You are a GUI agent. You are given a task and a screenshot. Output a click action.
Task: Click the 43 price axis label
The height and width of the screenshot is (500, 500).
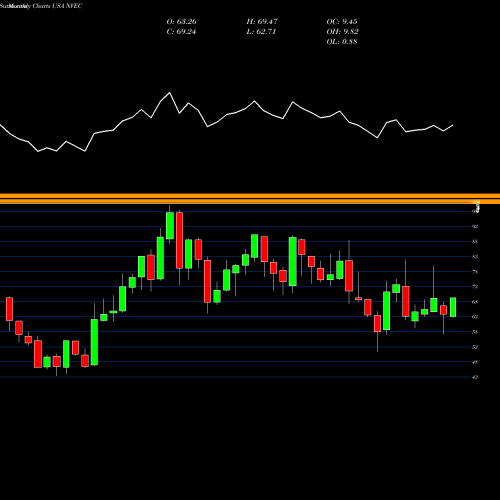click(x=475, y=377)
